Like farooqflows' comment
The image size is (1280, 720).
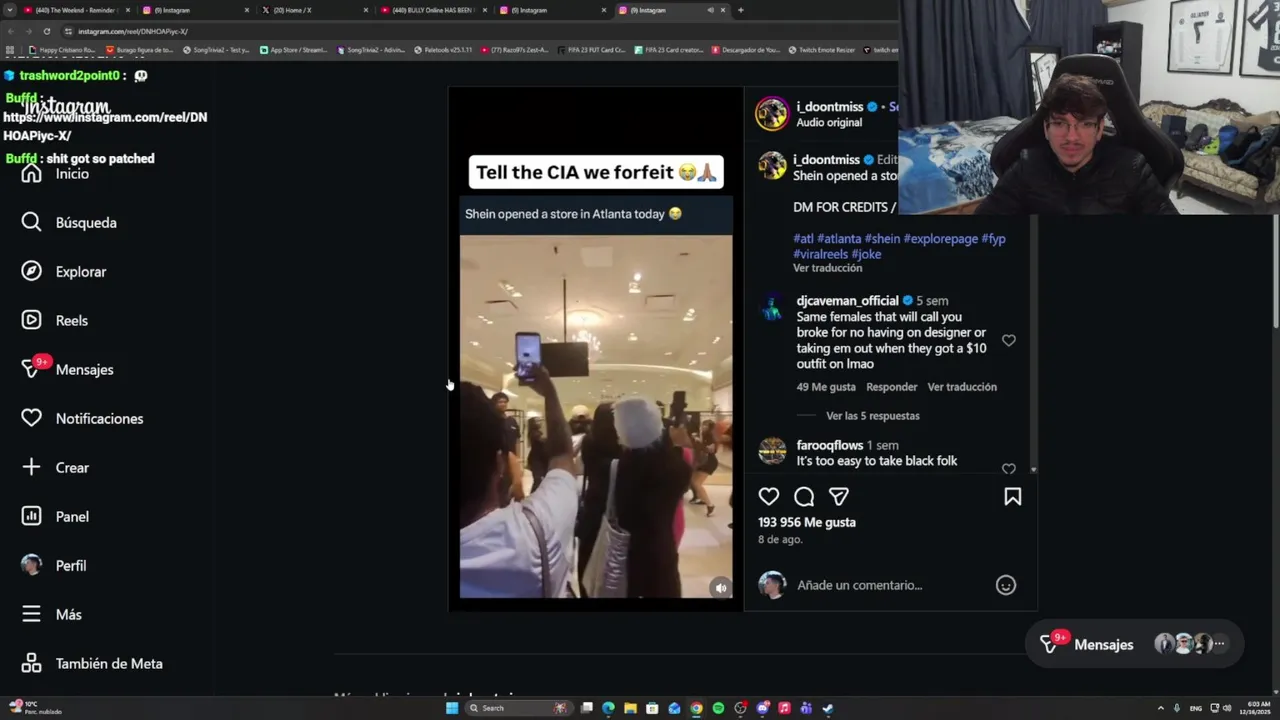(x=1009, y=468)
